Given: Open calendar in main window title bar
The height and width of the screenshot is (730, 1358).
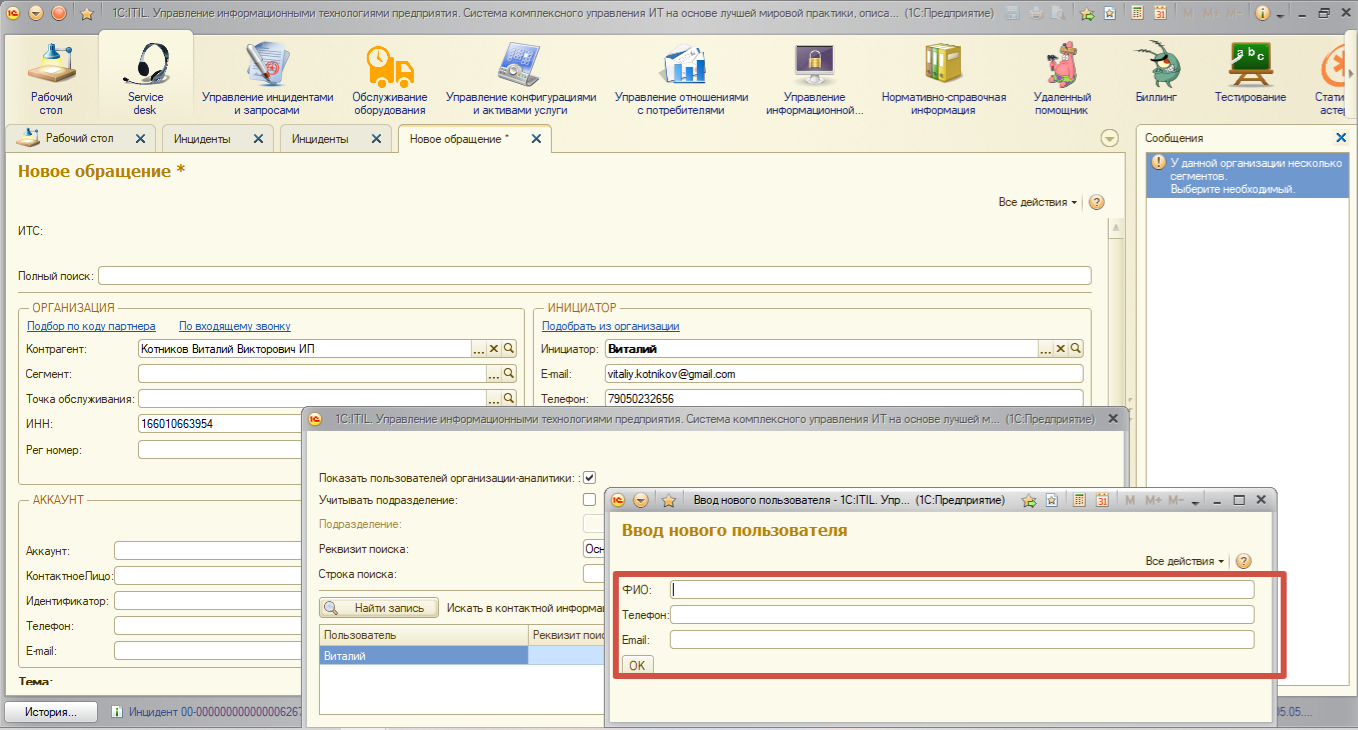Looking at the screenshot, I should pyautogui.click(x=1160, y=13).
